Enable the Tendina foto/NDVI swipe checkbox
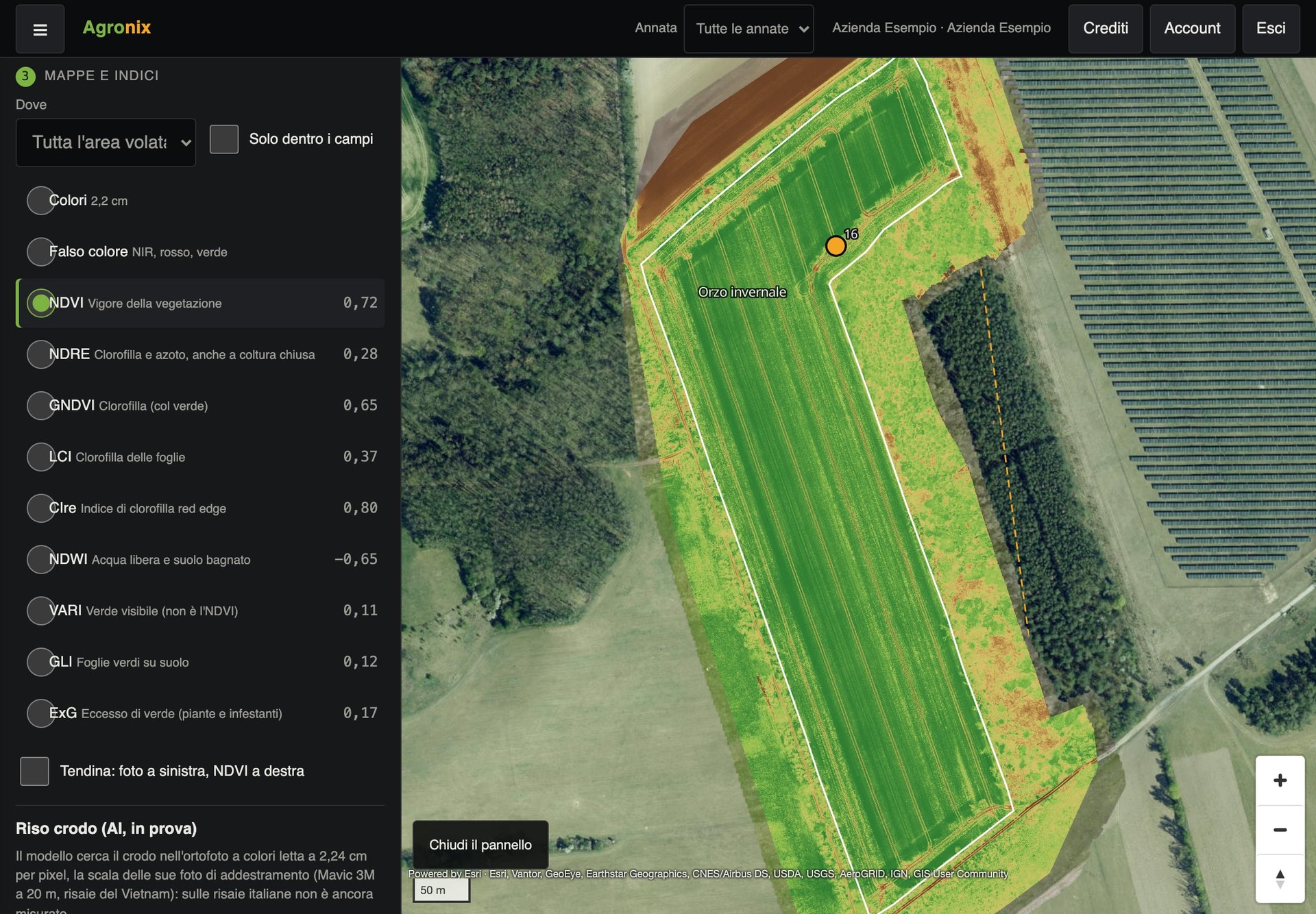Viewport: 1316px width, 914px height. click(34, 771)
